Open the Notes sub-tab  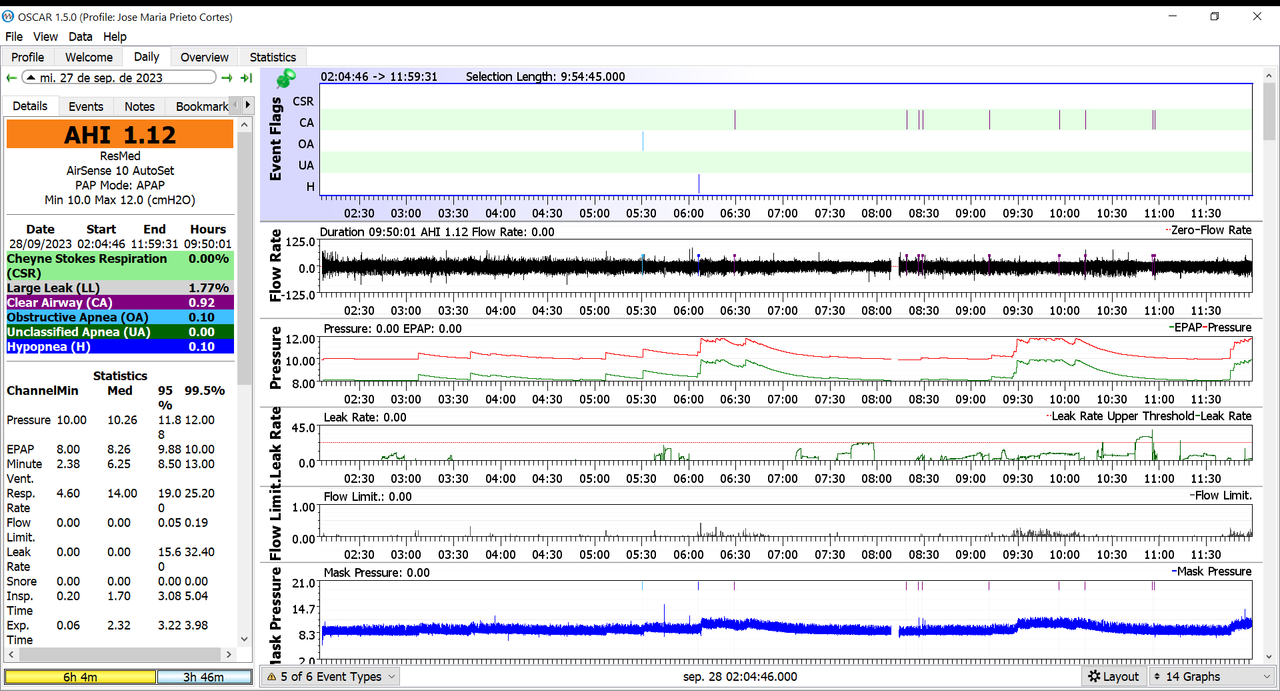(140, 106)
